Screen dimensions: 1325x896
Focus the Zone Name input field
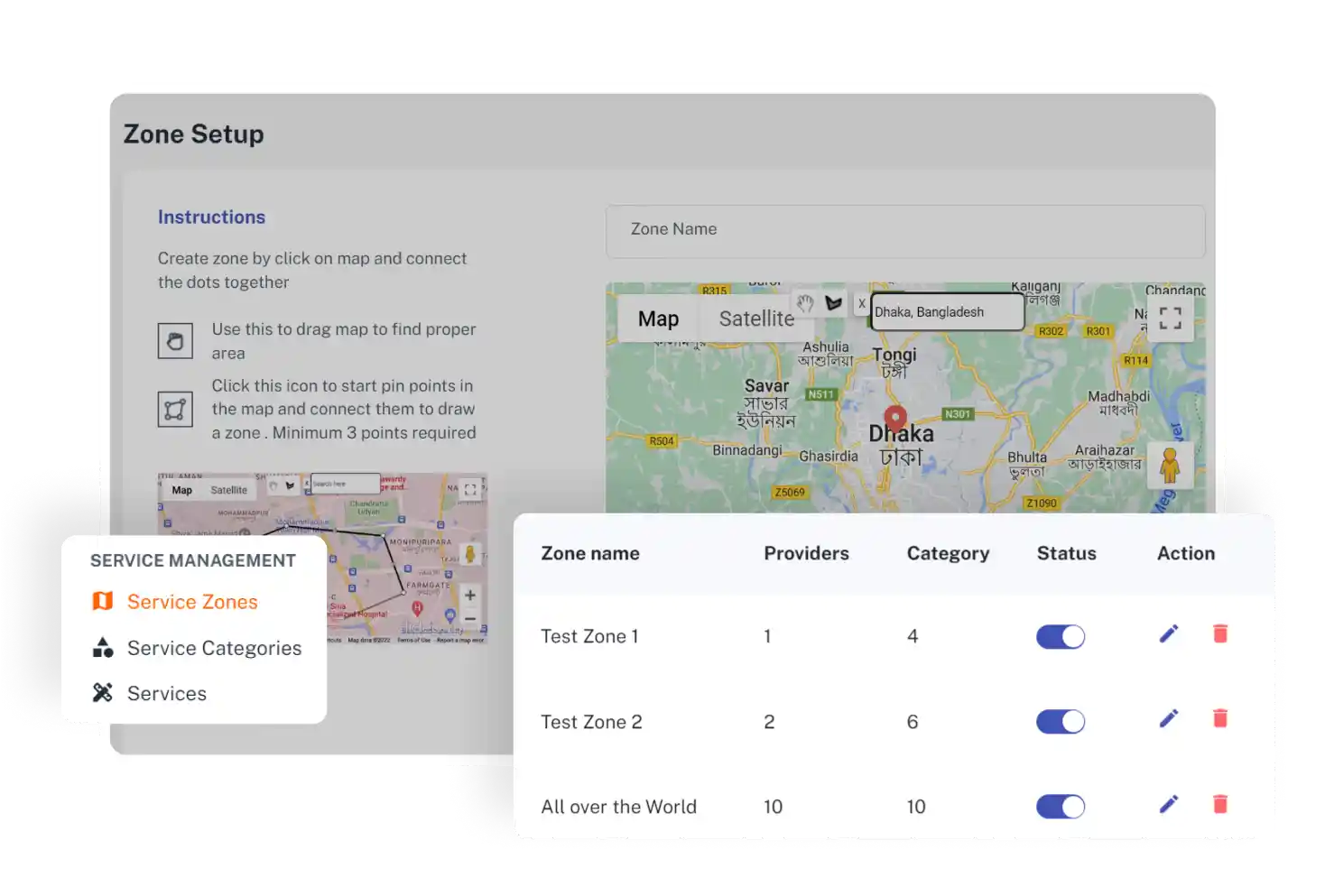(905, 231)
